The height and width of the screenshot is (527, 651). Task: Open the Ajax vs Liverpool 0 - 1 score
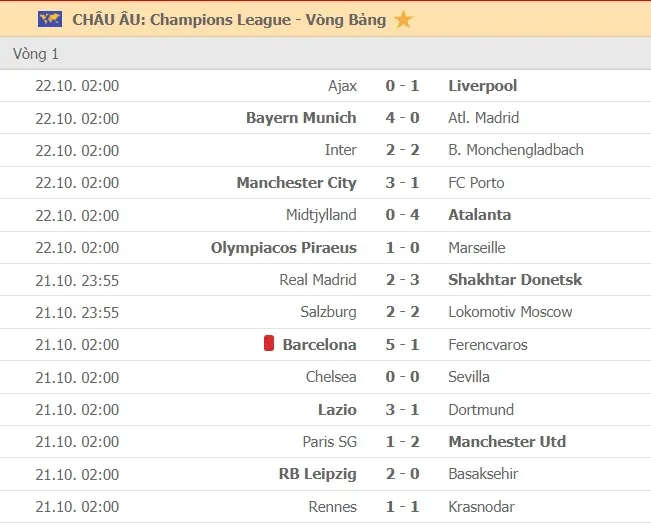tap(402, 86)
